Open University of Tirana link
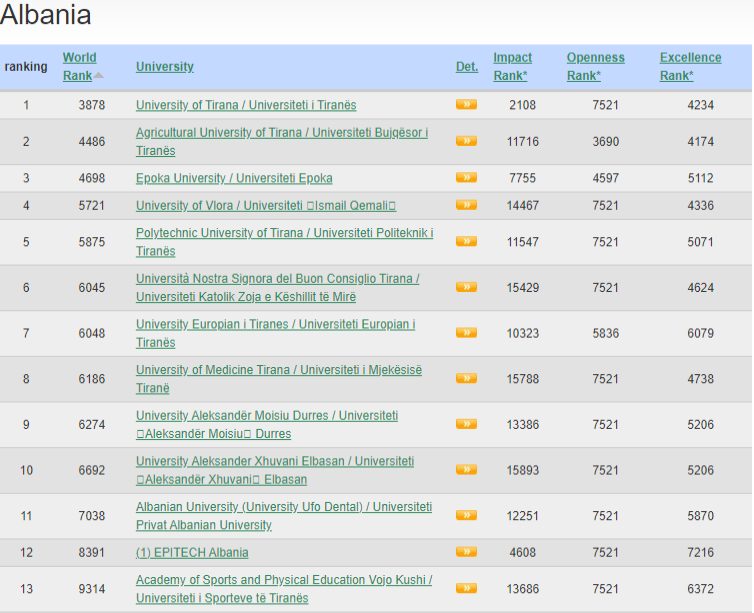The width and height of the screenshot is (754, 613). click(246, 105)
